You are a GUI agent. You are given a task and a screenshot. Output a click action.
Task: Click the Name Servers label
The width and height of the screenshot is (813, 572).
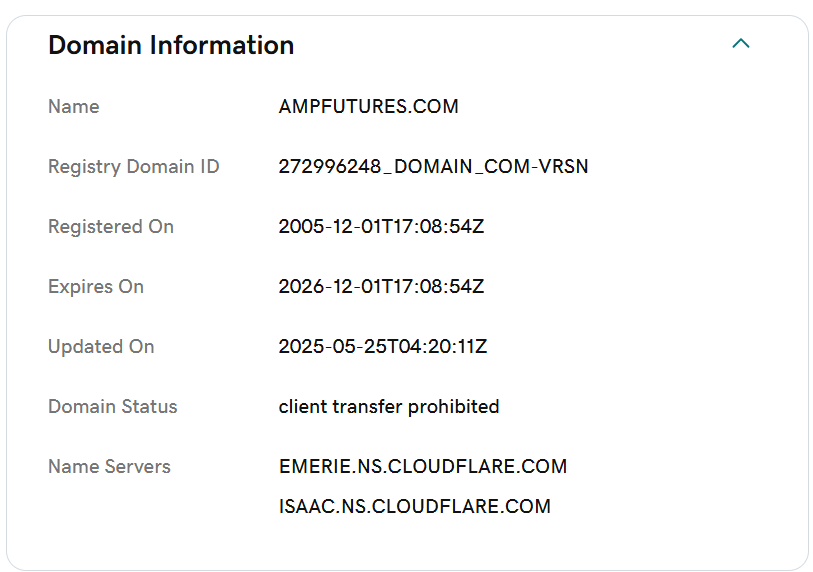tap(109, 466)
